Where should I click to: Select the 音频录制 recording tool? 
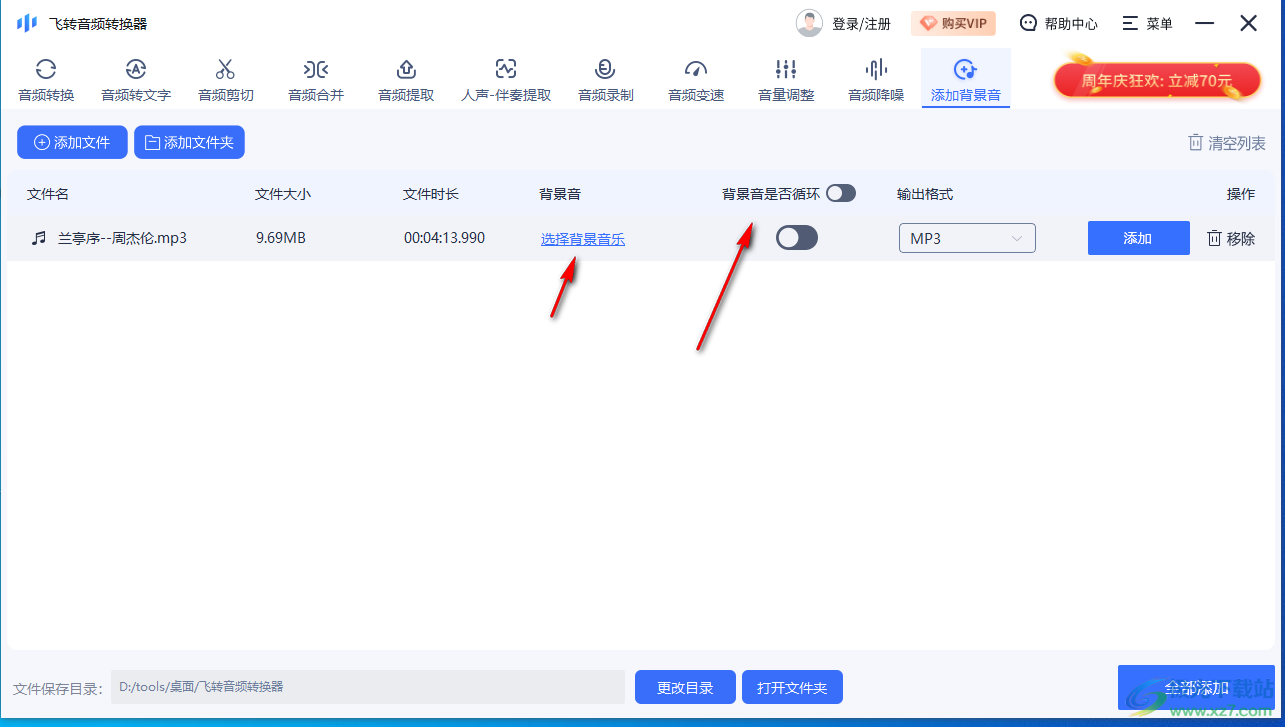coord(604,78)
